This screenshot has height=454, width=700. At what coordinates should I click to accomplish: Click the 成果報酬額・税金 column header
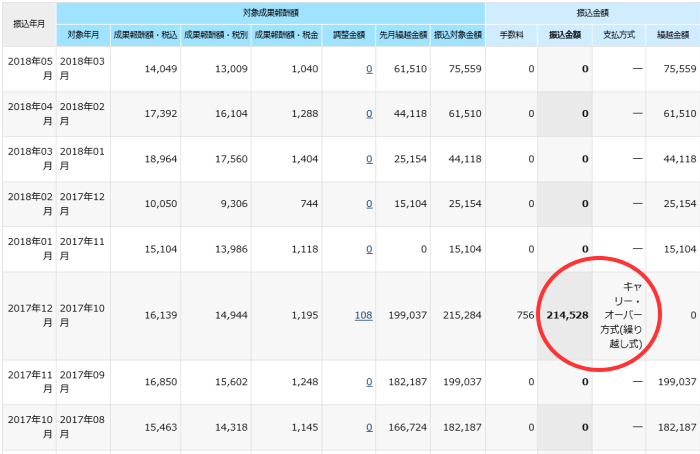[x=287, y=35]
